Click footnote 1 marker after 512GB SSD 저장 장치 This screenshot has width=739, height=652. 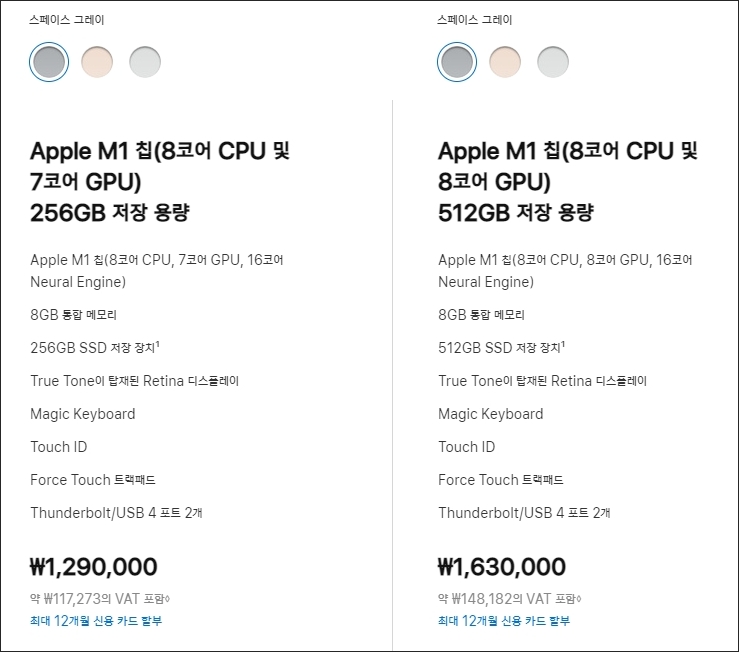[563, 344]
